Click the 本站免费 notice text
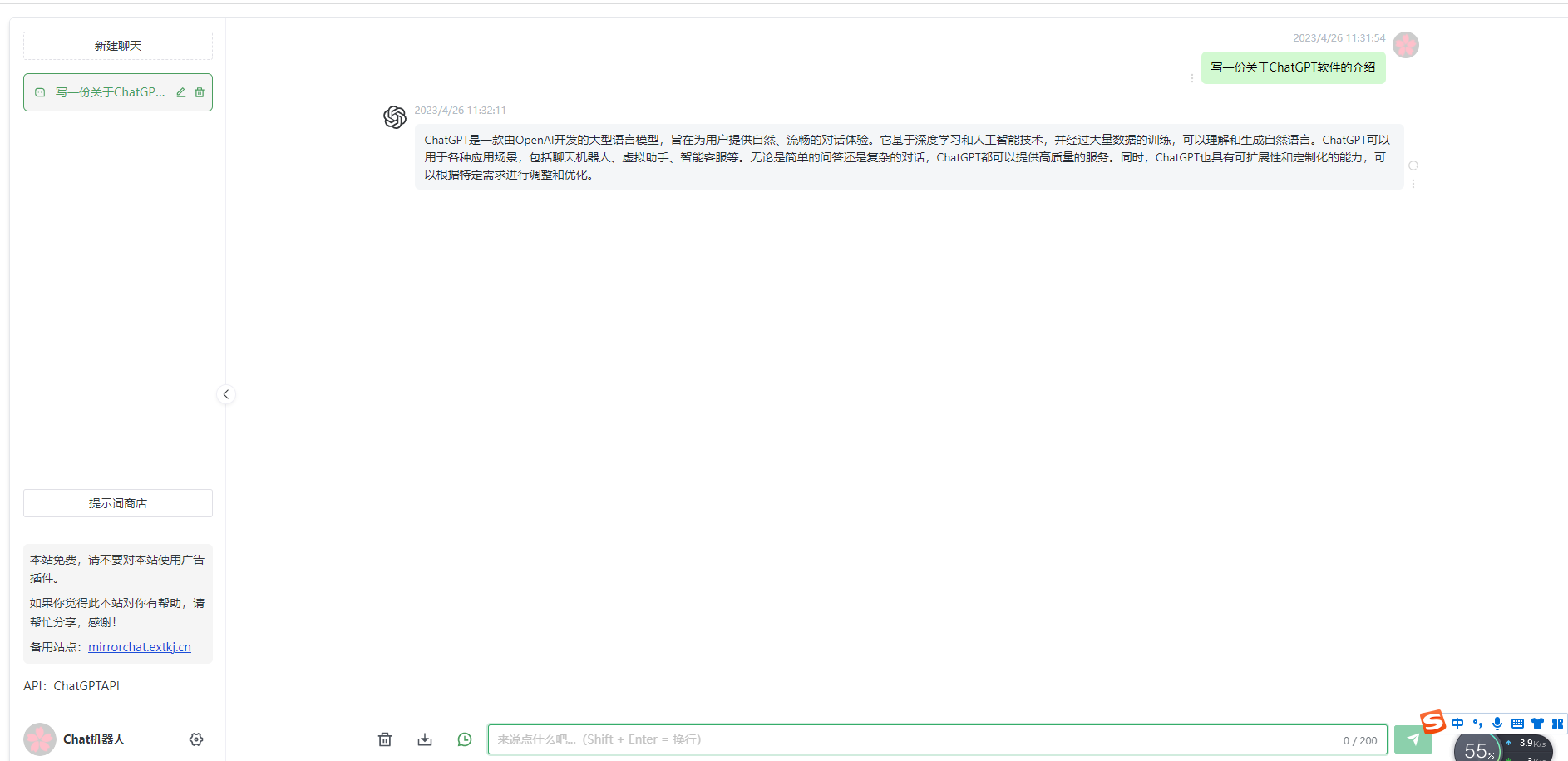 click(x=117, y=569)
